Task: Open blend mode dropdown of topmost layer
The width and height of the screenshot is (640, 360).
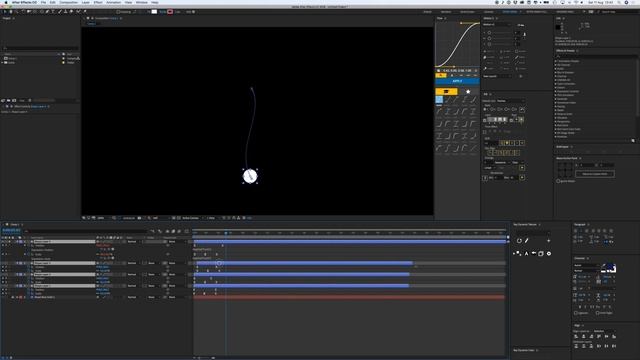Action: point(134,242)
